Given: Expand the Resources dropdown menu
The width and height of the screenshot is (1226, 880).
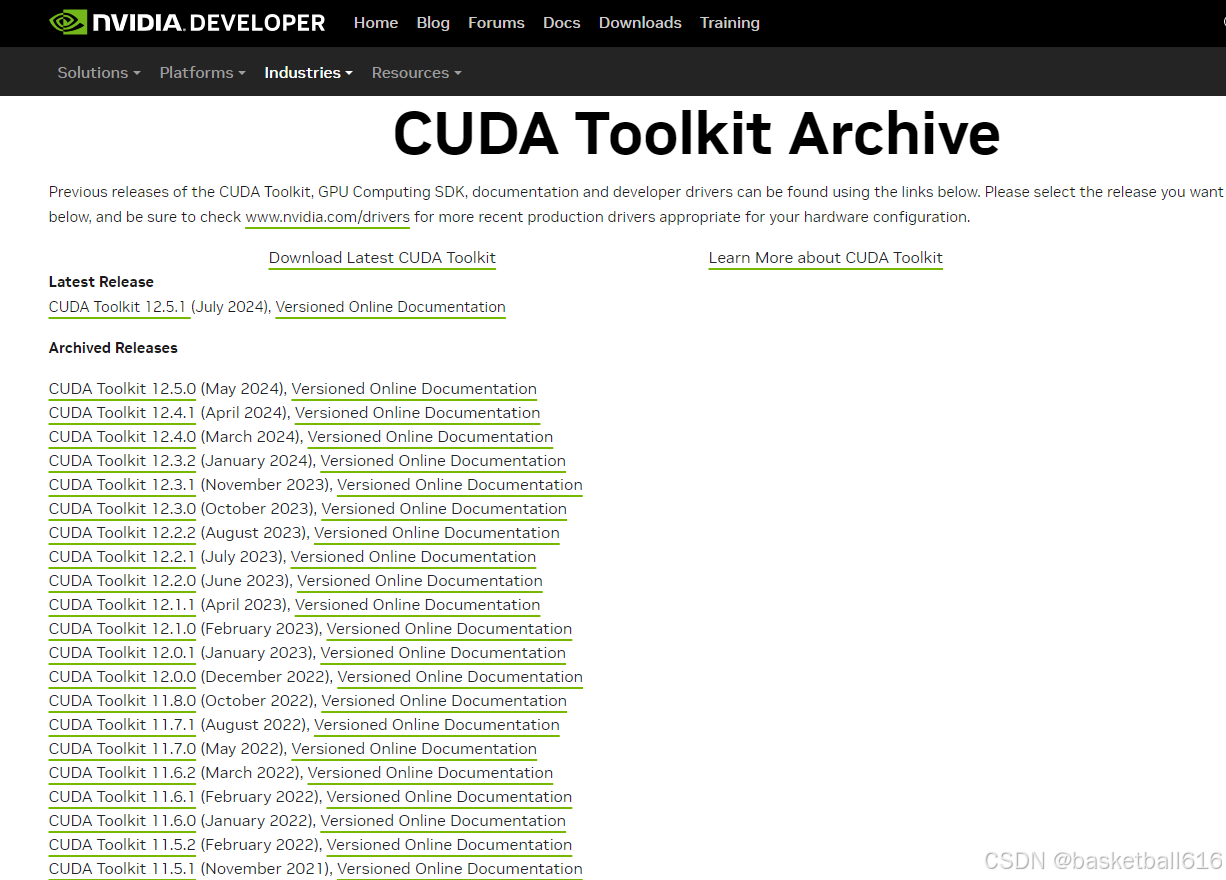Looking at the screenshot, I should [416, 73].
